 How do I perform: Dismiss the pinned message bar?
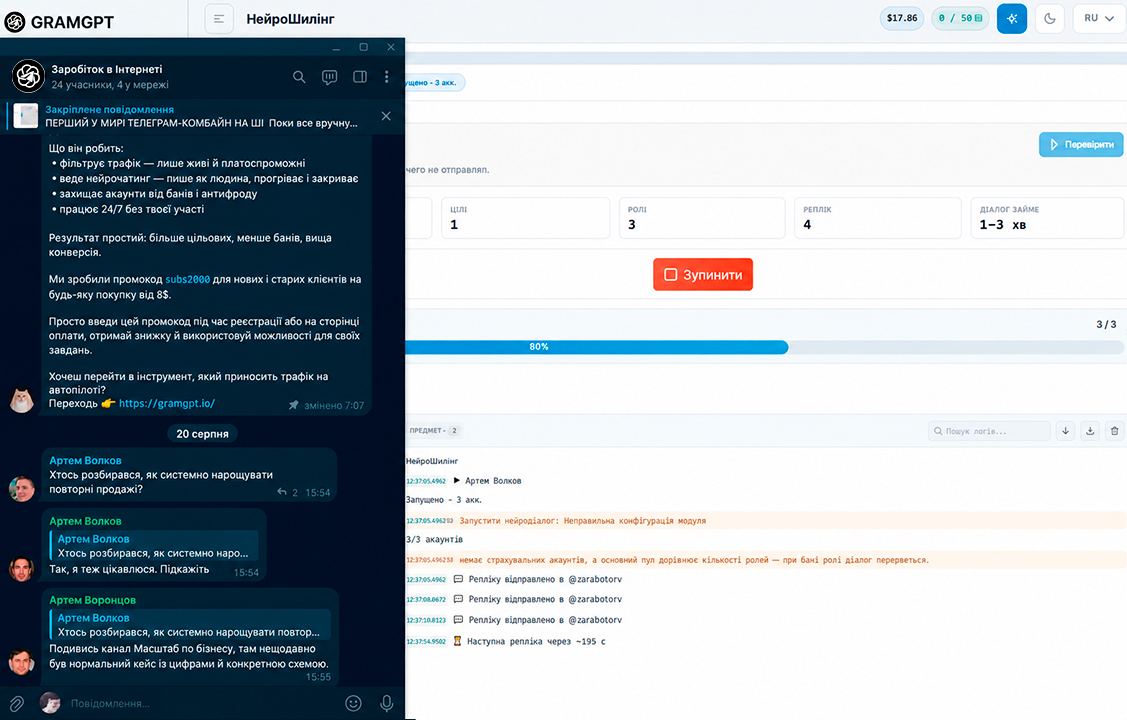click(x=386, y=116)
